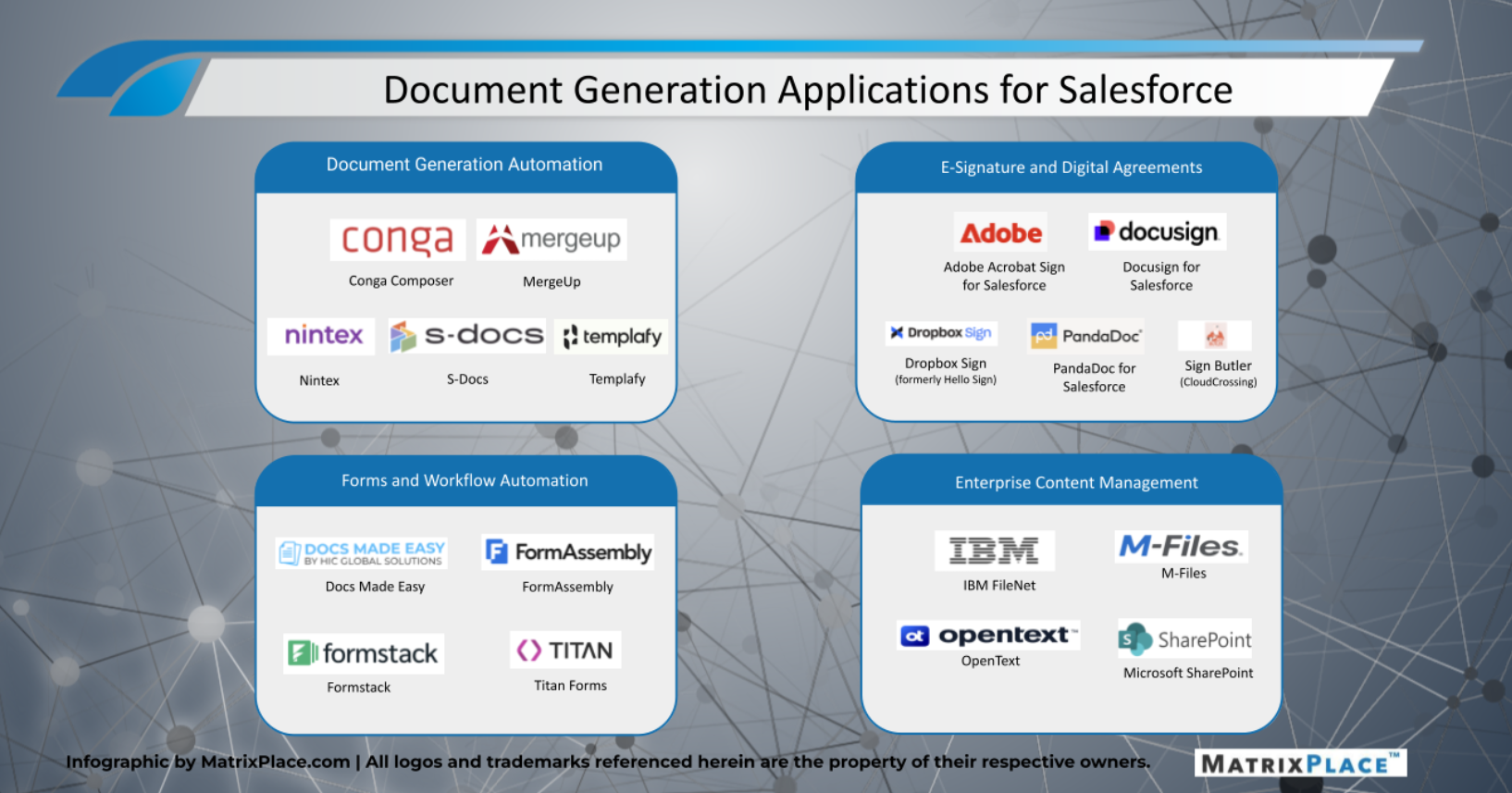Screen dimensions: 1512x793
Task: Click the Adobe logo
Action: click(x=1000, y=232)
